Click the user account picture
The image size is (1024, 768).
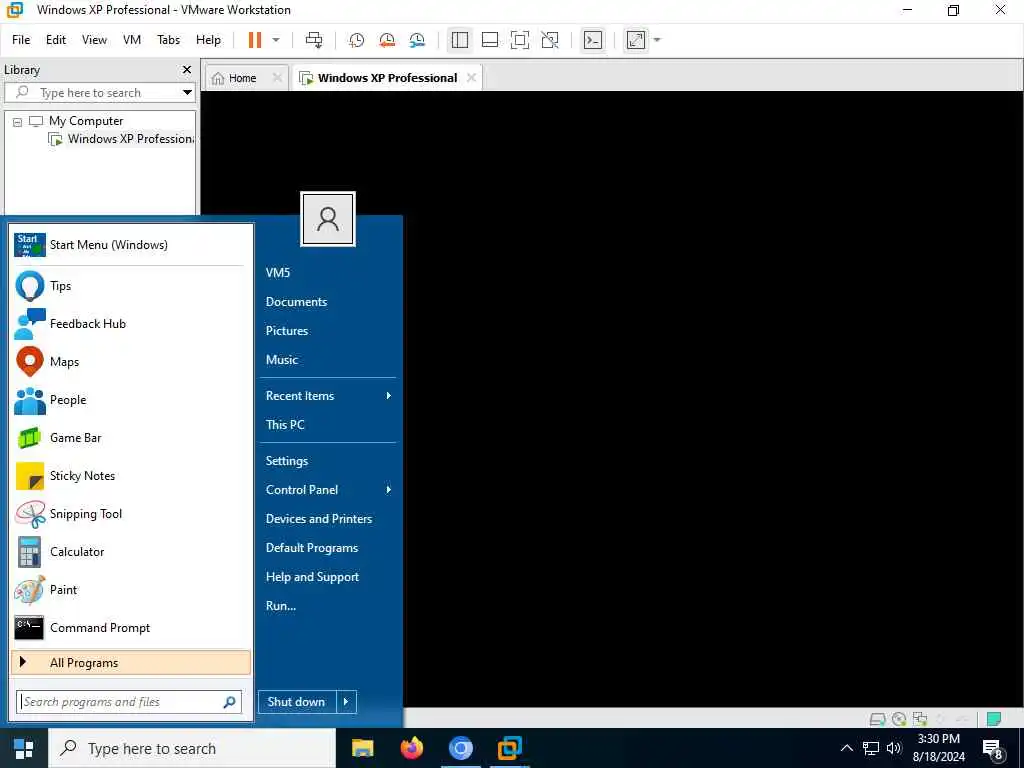(x=328, y=219)
